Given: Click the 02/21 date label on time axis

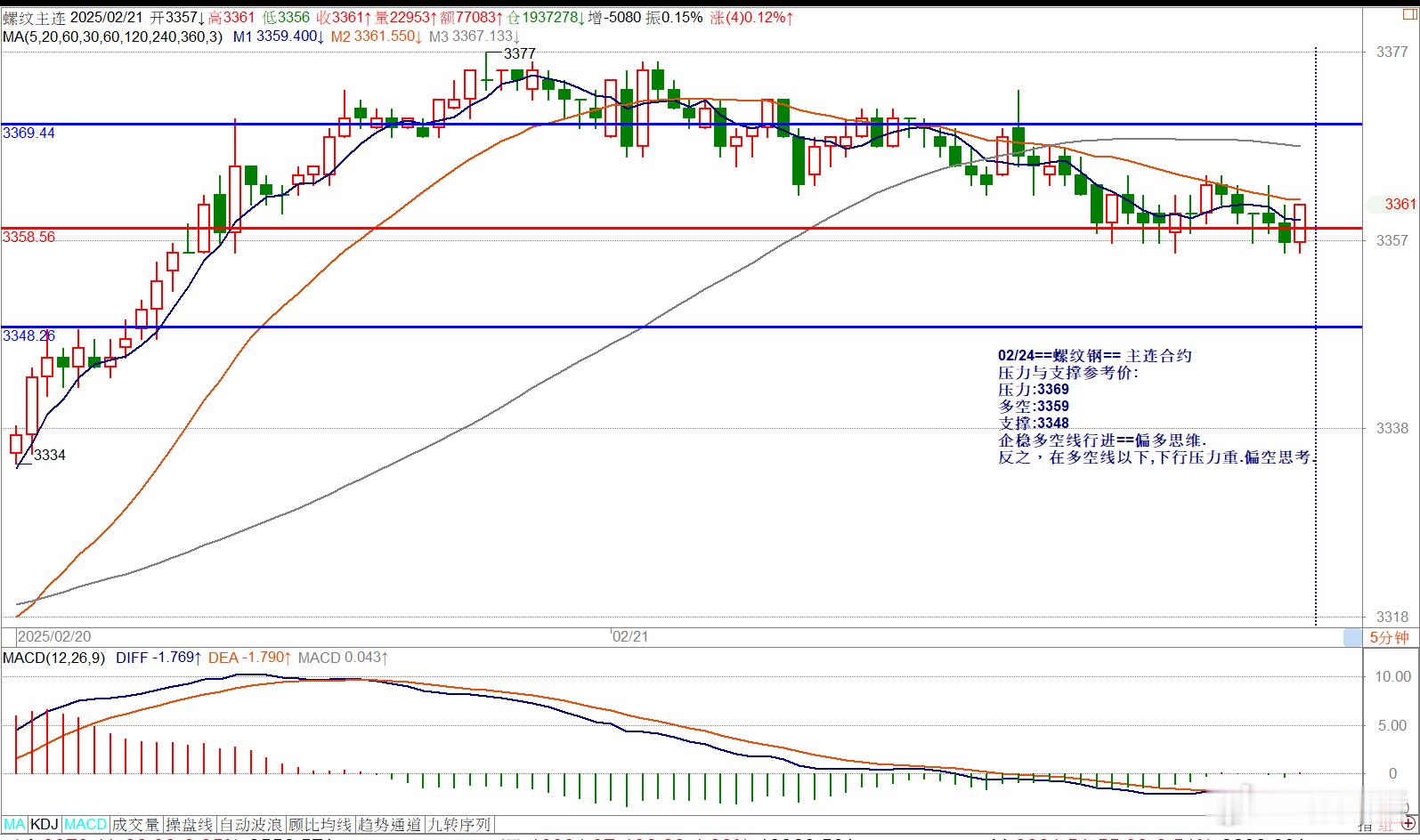Looking at the screenshot, I should click(629, 636).
